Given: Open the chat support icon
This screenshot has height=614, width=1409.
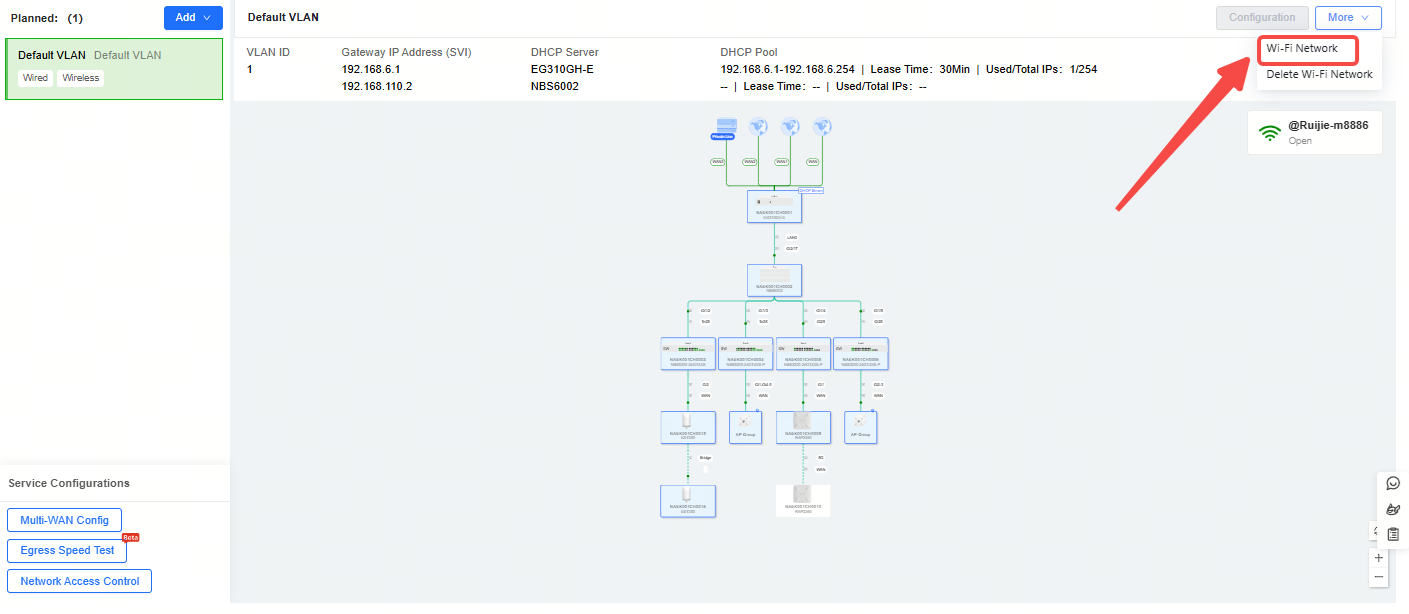Looking at the screenshot, I should pyautogui.click(x=1393, y=484).
